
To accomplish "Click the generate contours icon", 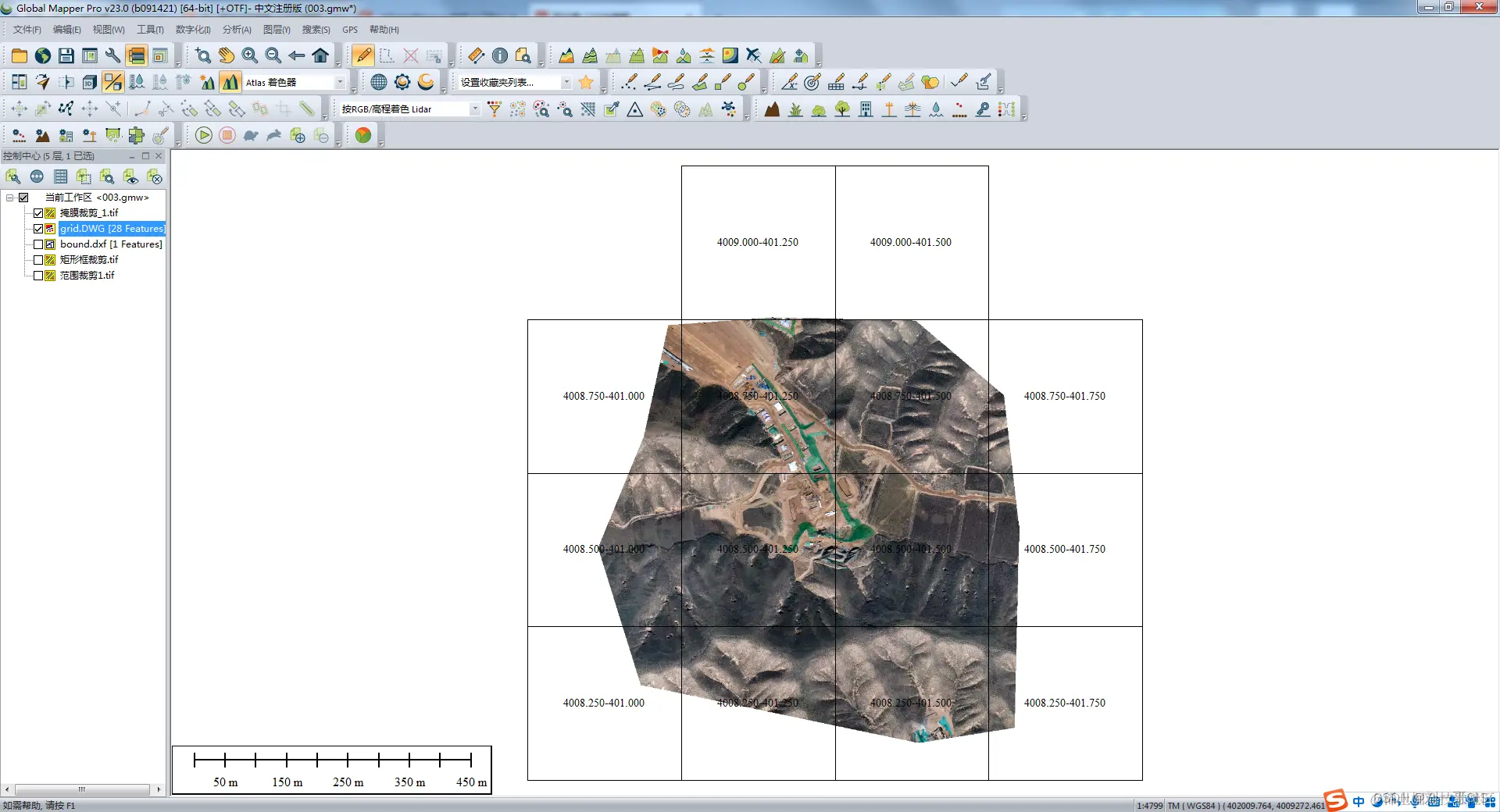I will [590, 55].
